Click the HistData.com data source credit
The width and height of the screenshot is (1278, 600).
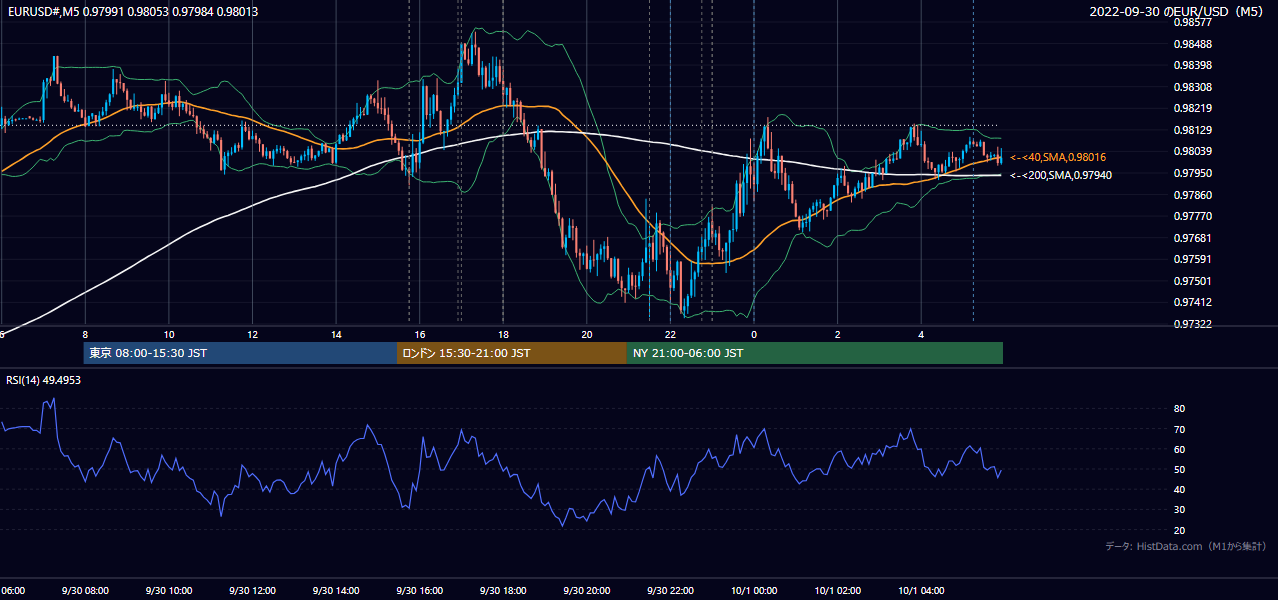tap(1186, 546)
